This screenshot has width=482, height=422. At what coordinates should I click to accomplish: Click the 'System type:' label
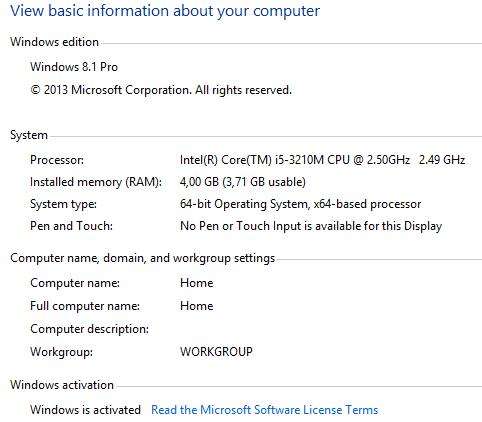click(x=63, y=204)
